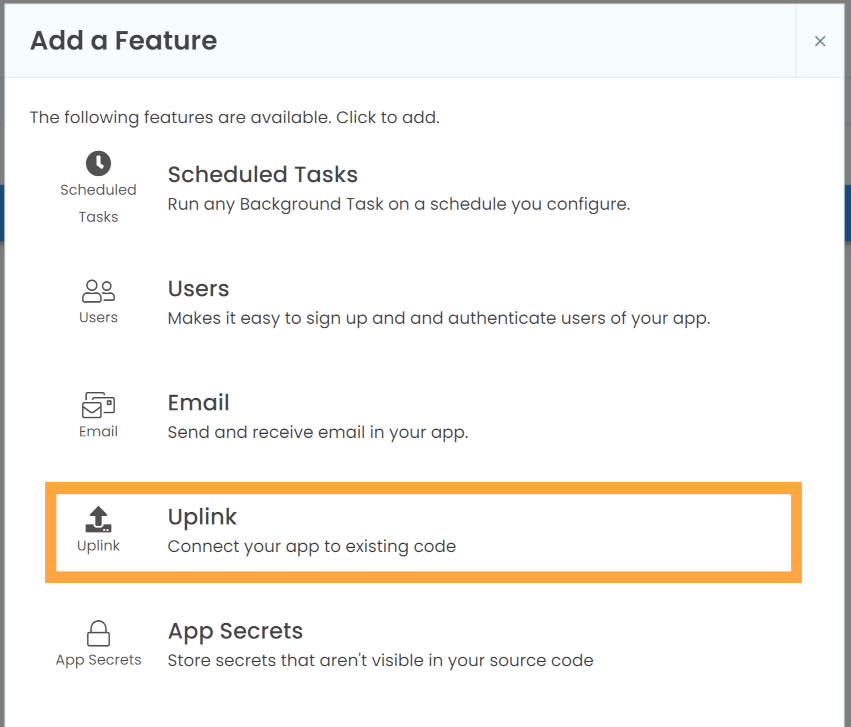Add the Users feature to your app
The width and height of the screenshot is (851, 727).
[x=400, y=301]
